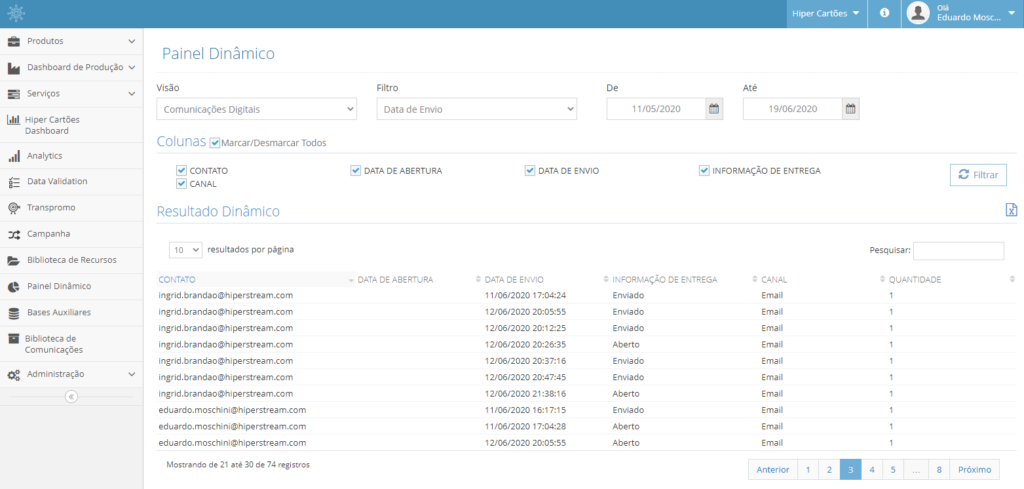The image size is (1024, 489).
Task: Click the Até date field 19/06/2020
Action: pos(793,109)
